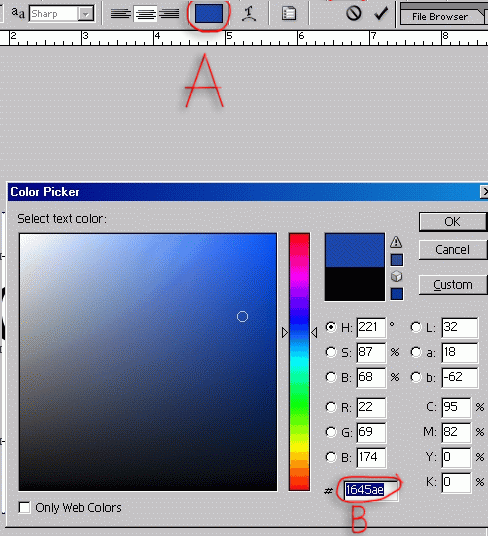This screenshot has width=488, height=536.
Task: Click the Lab a field showing 18
Action: [x=459, y=352]
